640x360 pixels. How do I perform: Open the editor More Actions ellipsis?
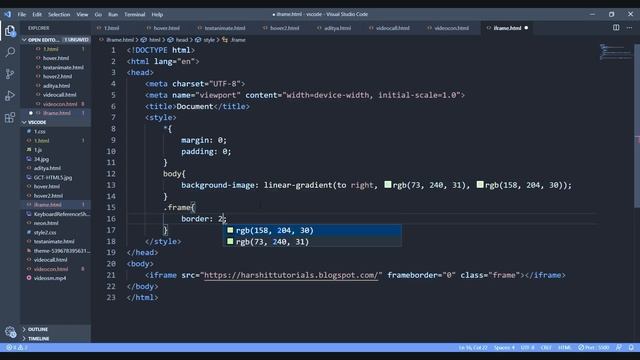pos(629,28)
